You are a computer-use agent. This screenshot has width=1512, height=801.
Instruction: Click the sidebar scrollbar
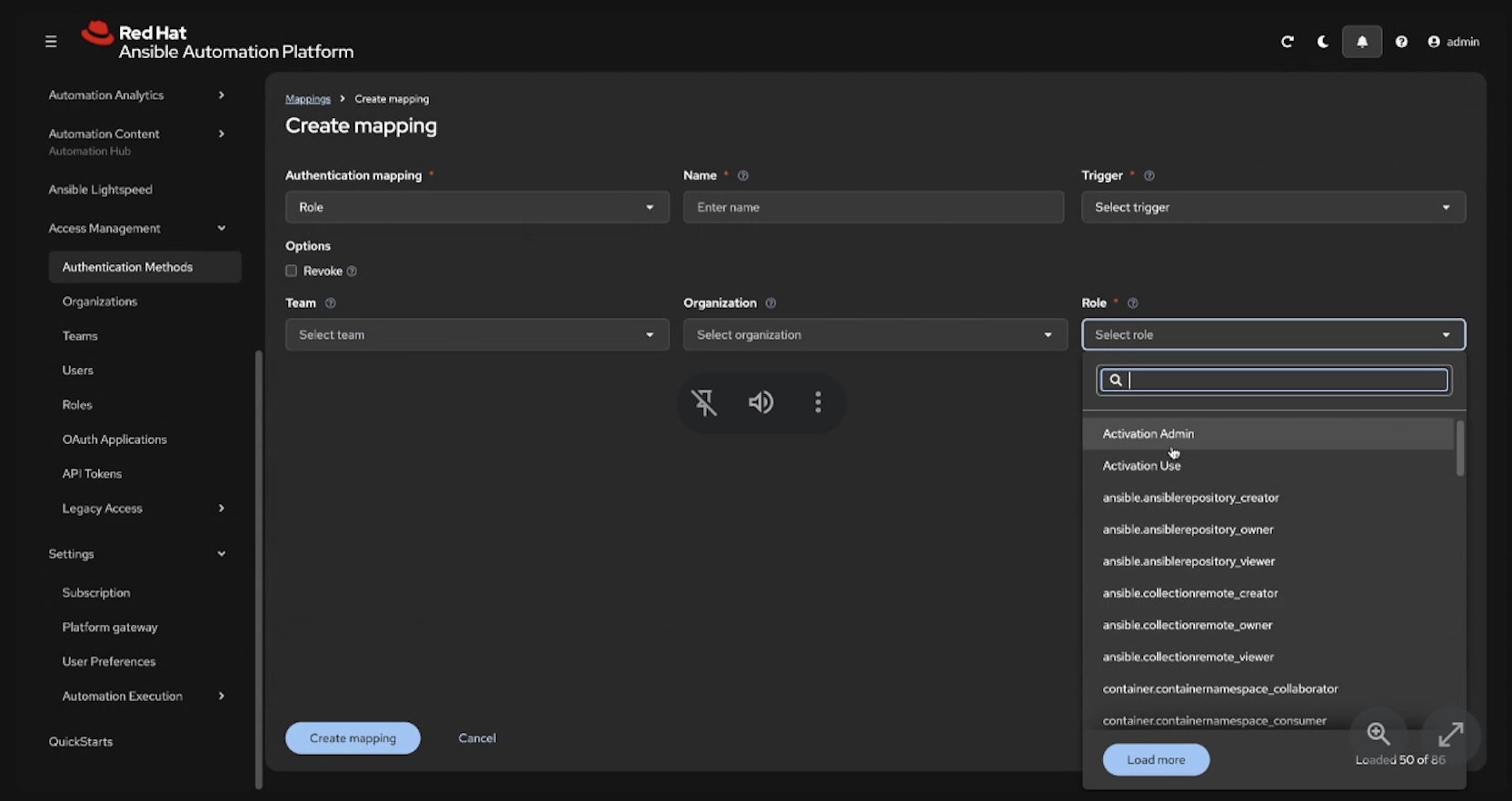(259, 569)
